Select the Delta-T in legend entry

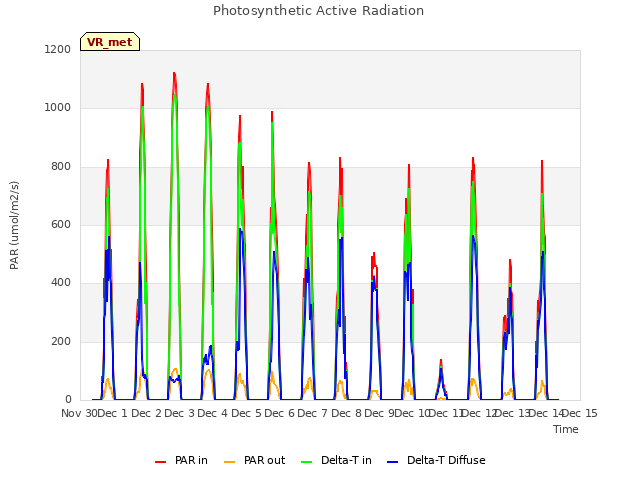(x=336, y=460)
